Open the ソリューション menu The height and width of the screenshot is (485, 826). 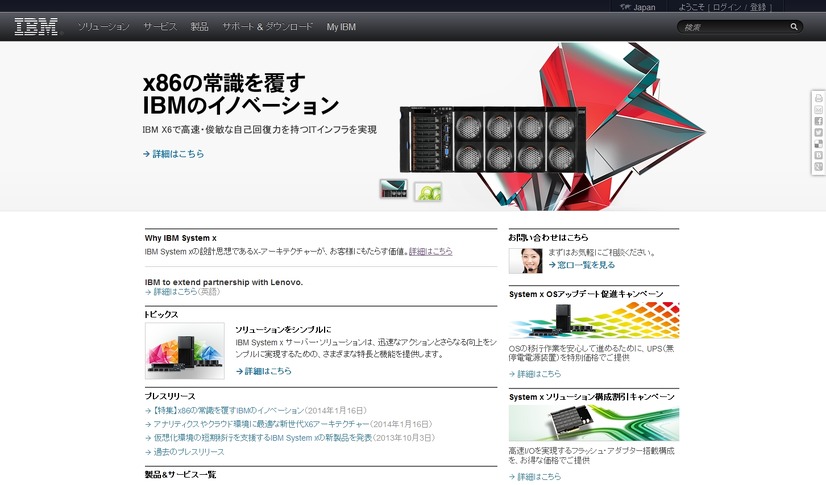103,26
